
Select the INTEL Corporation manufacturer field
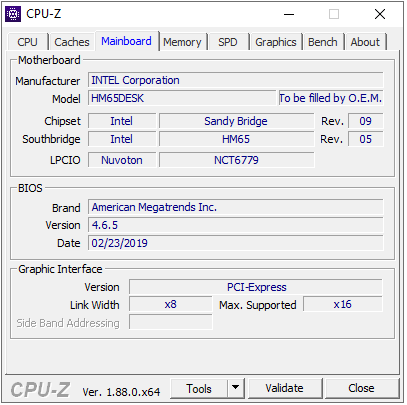236,80
